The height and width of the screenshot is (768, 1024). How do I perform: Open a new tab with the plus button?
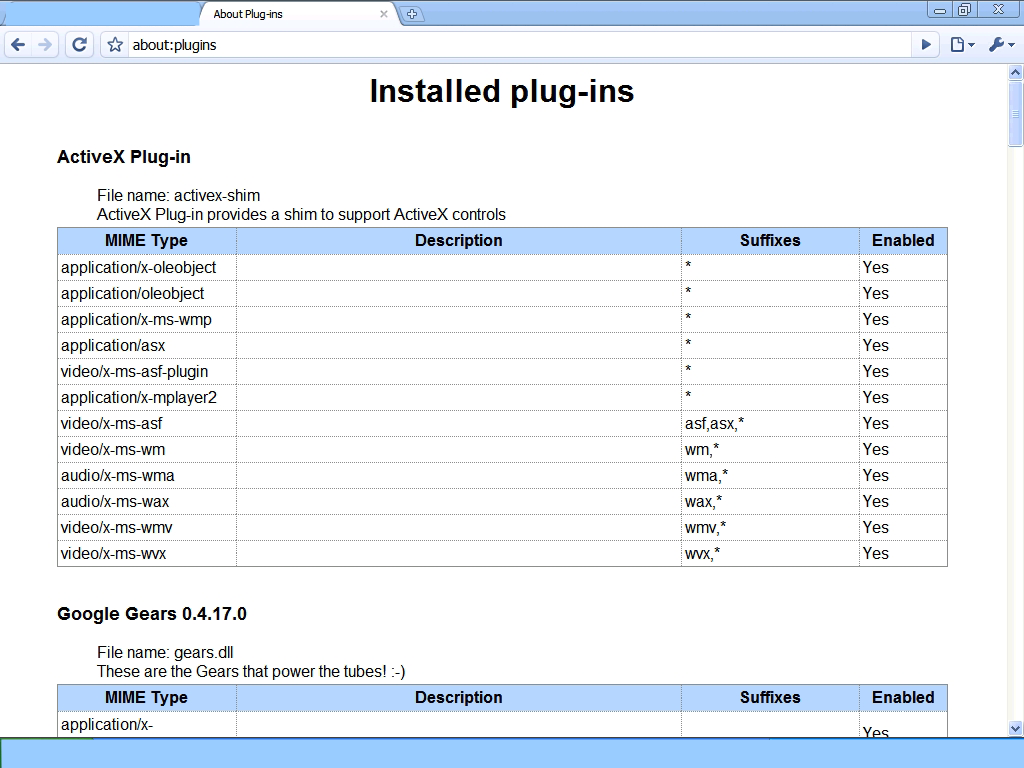412,14
